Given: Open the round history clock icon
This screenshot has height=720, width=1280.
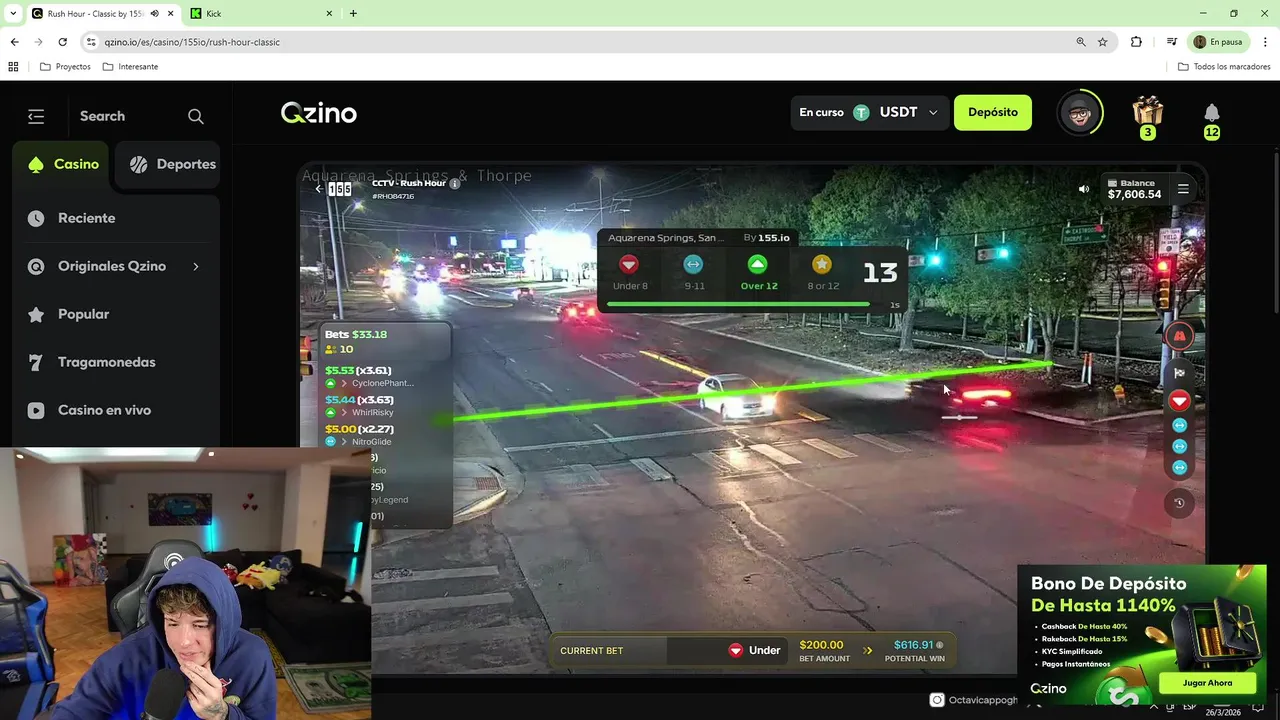Looking at the screenshot, I should coord(1180,503).
